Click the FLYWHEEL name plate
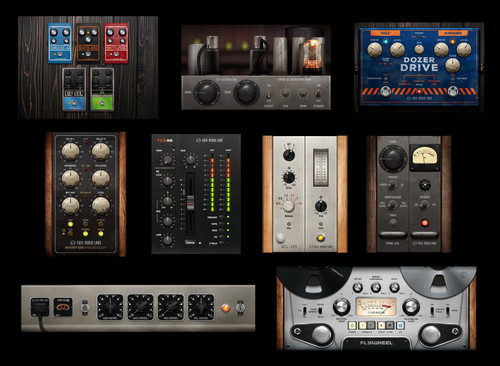This screenshot has width=500, height=366. (x=376, y=343)
